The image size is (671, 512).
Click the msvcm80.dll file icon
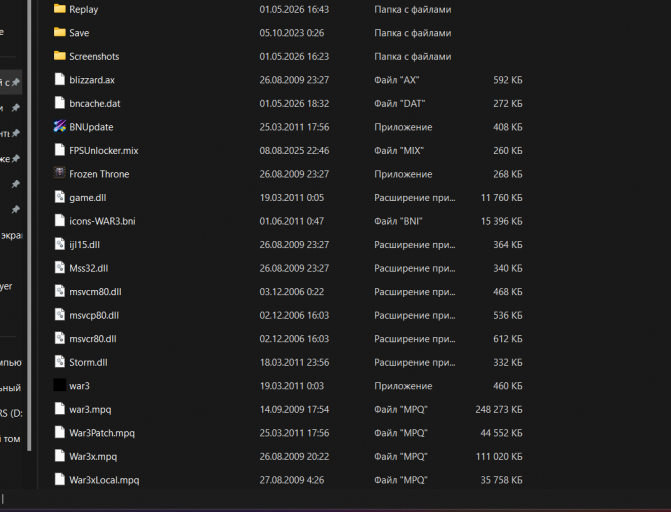(60, 292)
